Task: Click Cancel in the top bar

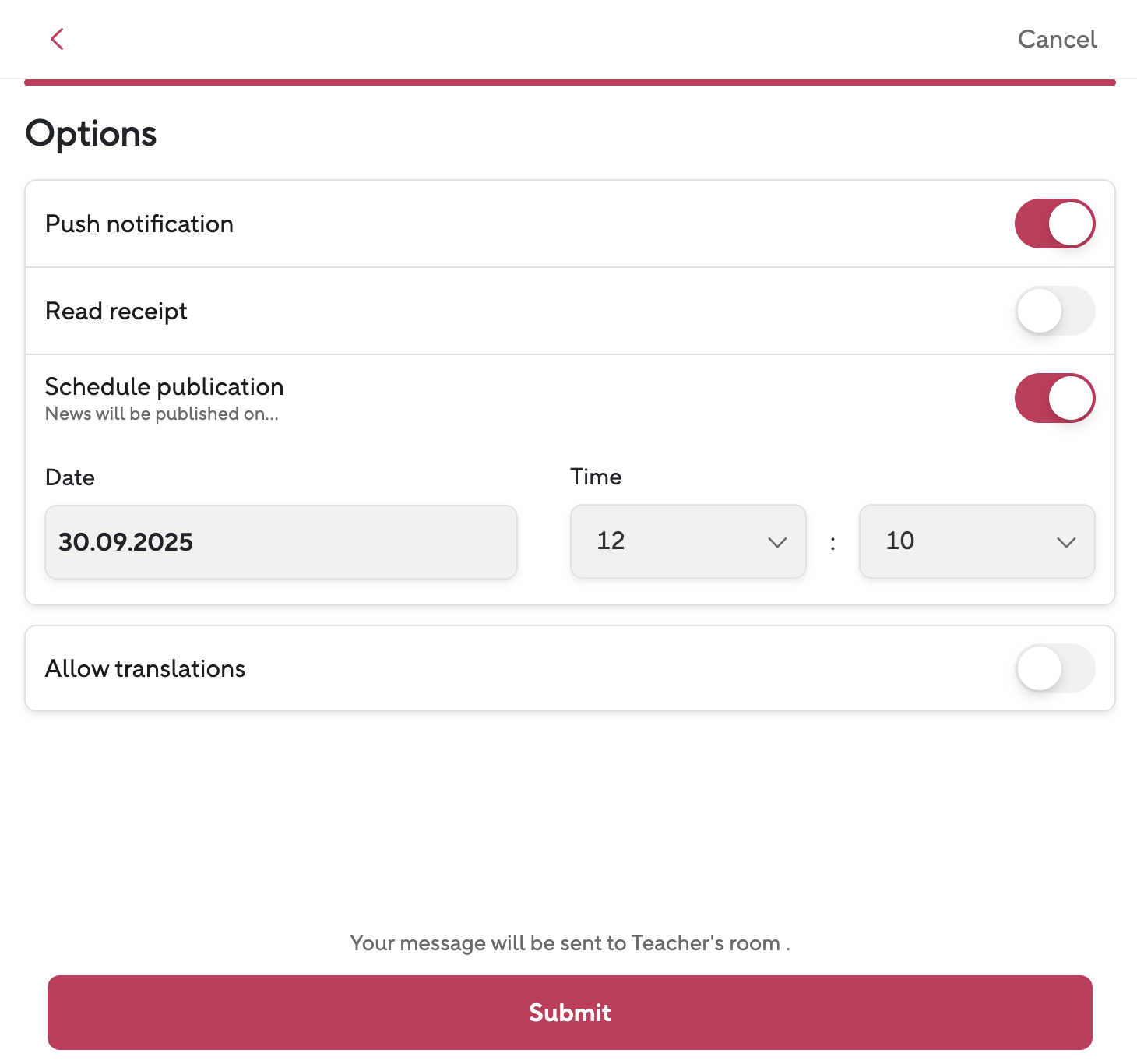Action: pyautogui.click(x=1057, y=39)
